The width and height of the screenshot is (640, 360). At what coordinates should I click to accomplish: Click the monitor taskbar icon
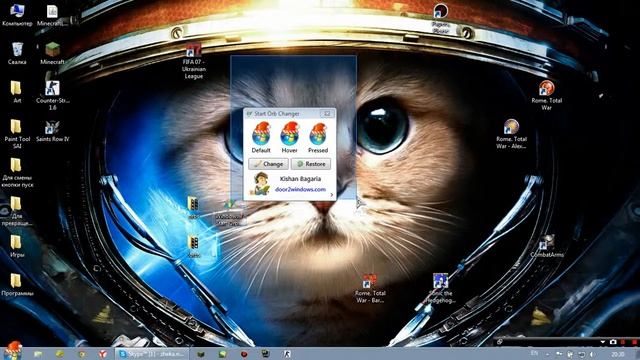265,354
